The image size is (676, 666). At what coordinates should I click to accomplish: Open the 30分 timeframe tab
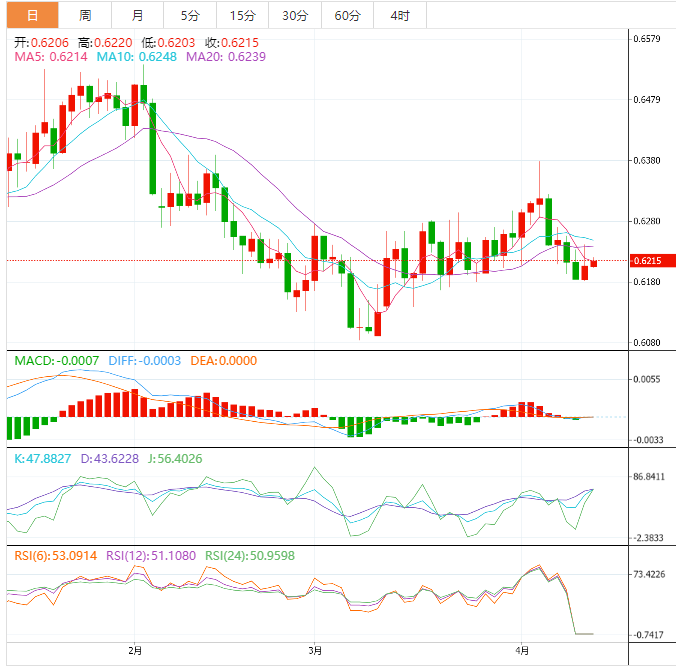[295, 15]
